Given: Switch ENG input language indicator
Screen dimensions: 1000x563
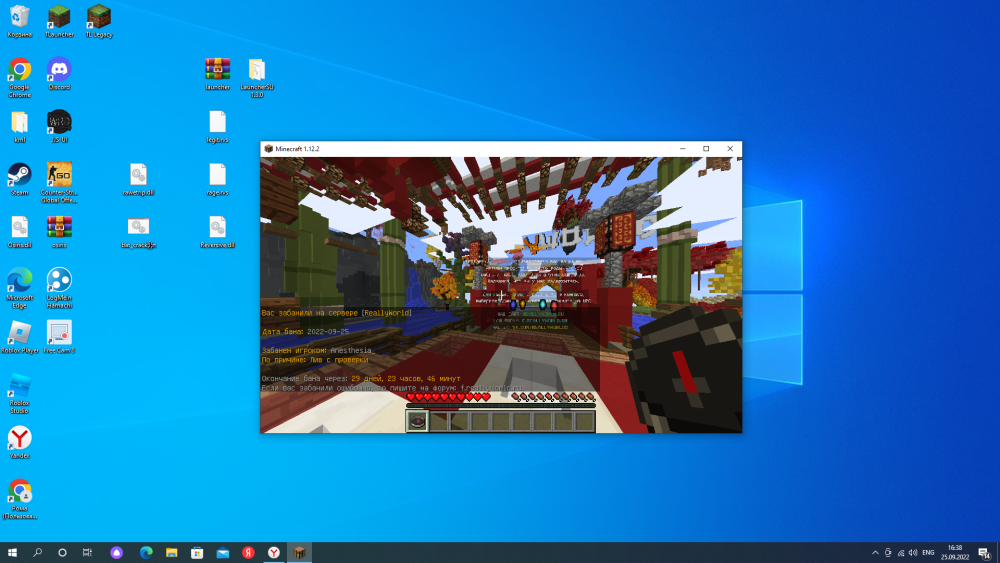Looking at the screenshot, I should (929, 552).
